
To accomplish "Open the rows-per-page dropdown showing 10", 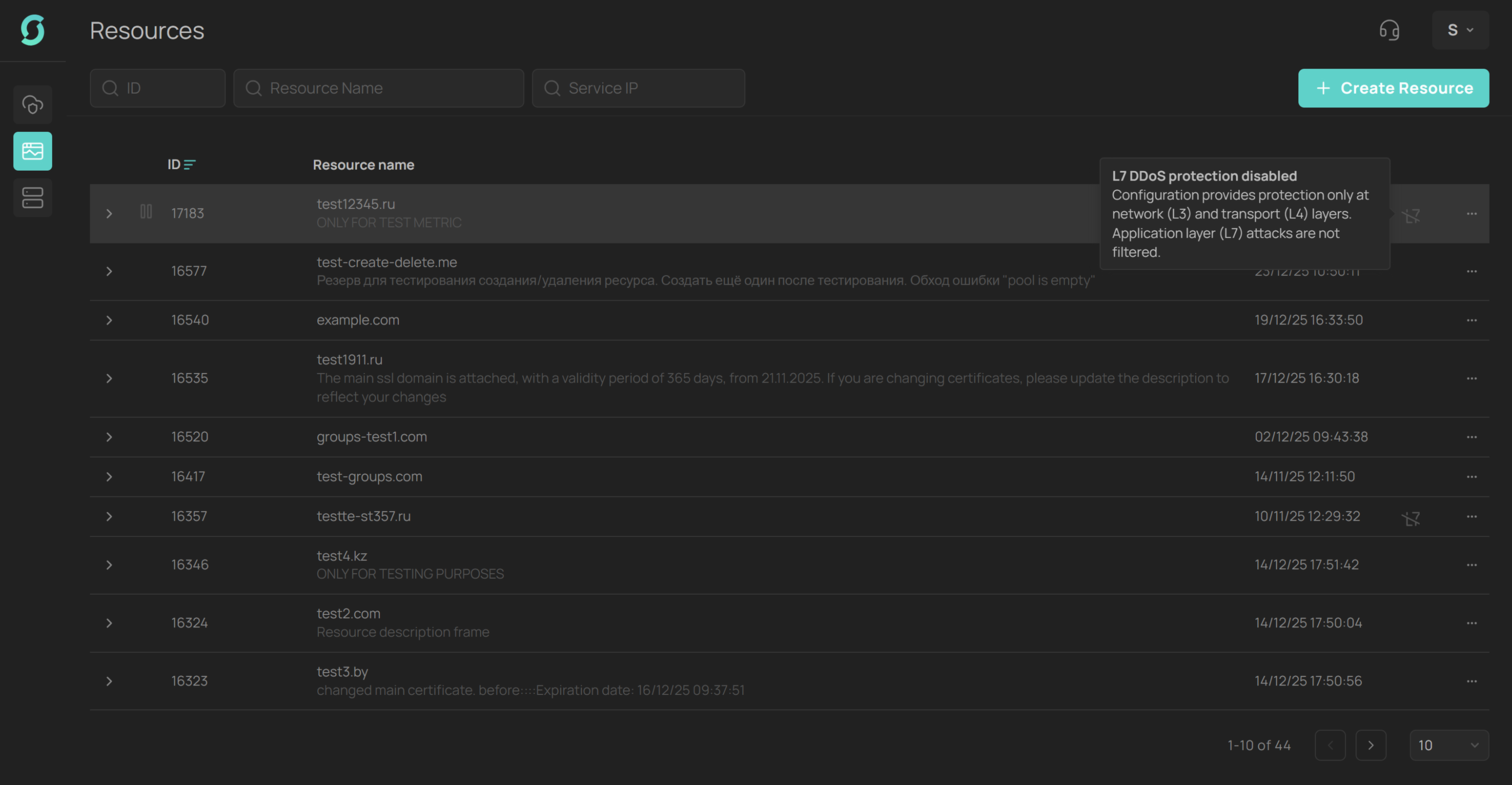I will click(1448, 745).
